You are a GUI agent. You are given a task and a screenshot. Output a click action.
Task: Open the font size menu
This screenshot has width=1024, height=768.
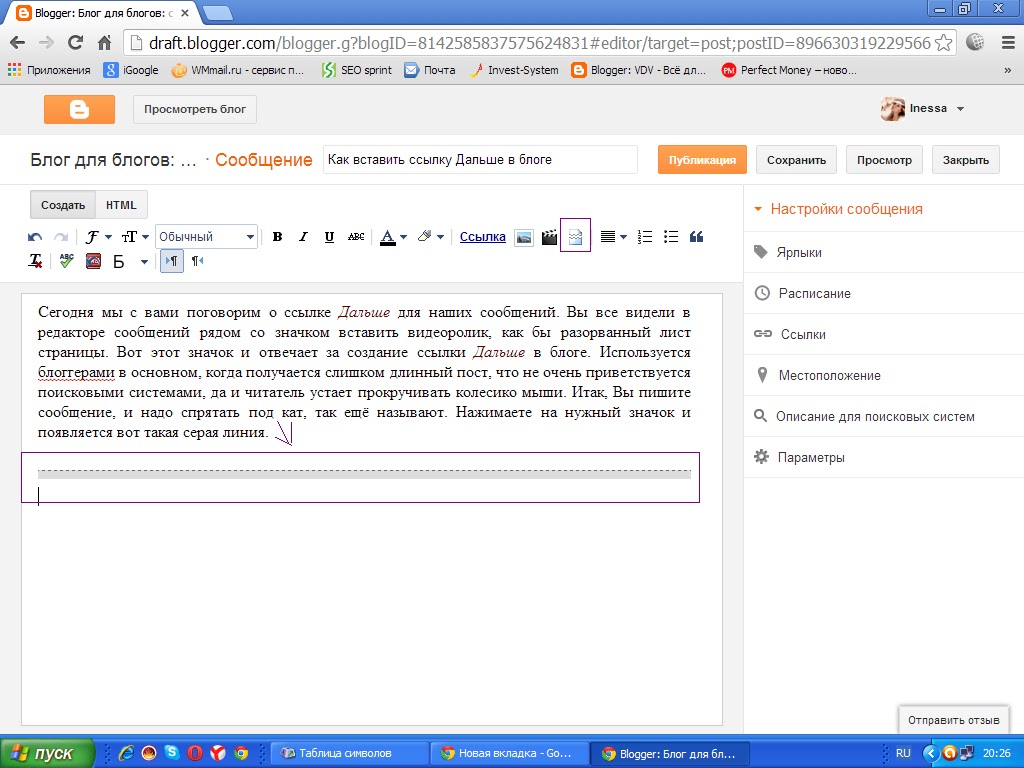pos(135,236)
